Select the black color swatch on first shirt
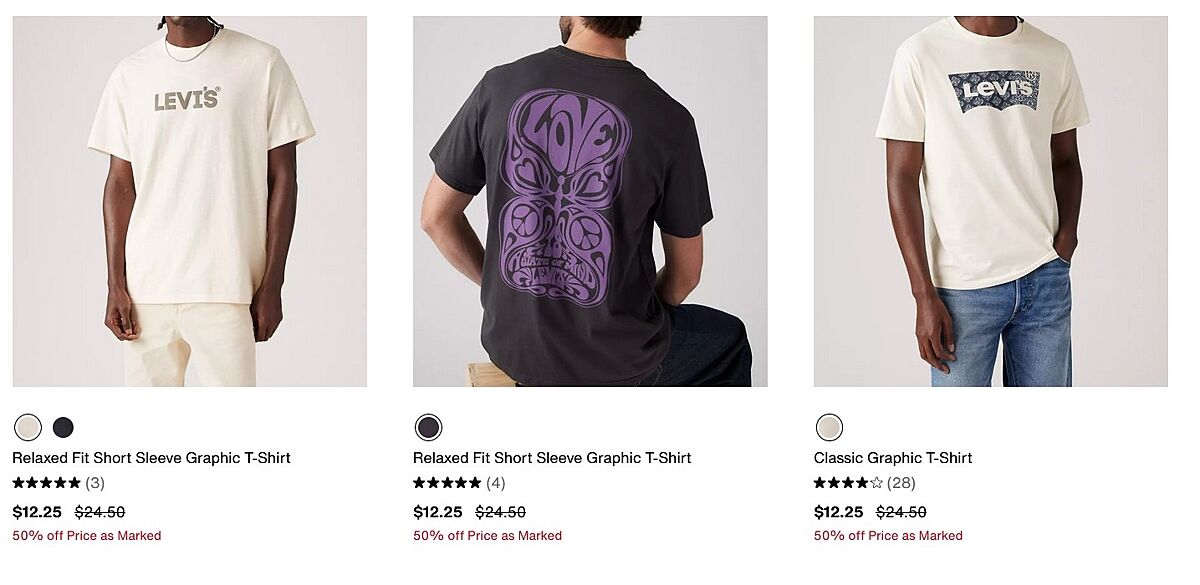 click(63, 428)
